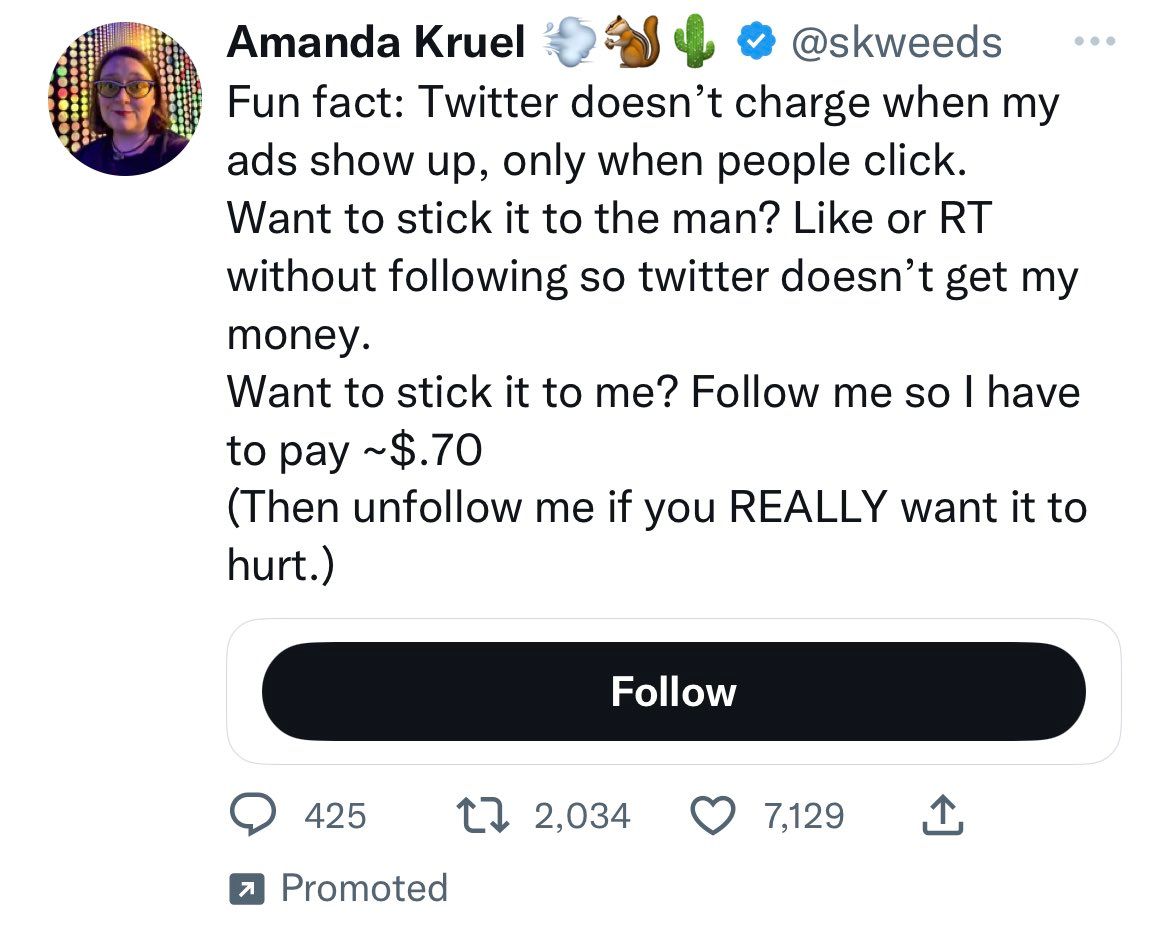1170x944 pixels.
Task: Click the 425 replies count
Action: point(335,816)
